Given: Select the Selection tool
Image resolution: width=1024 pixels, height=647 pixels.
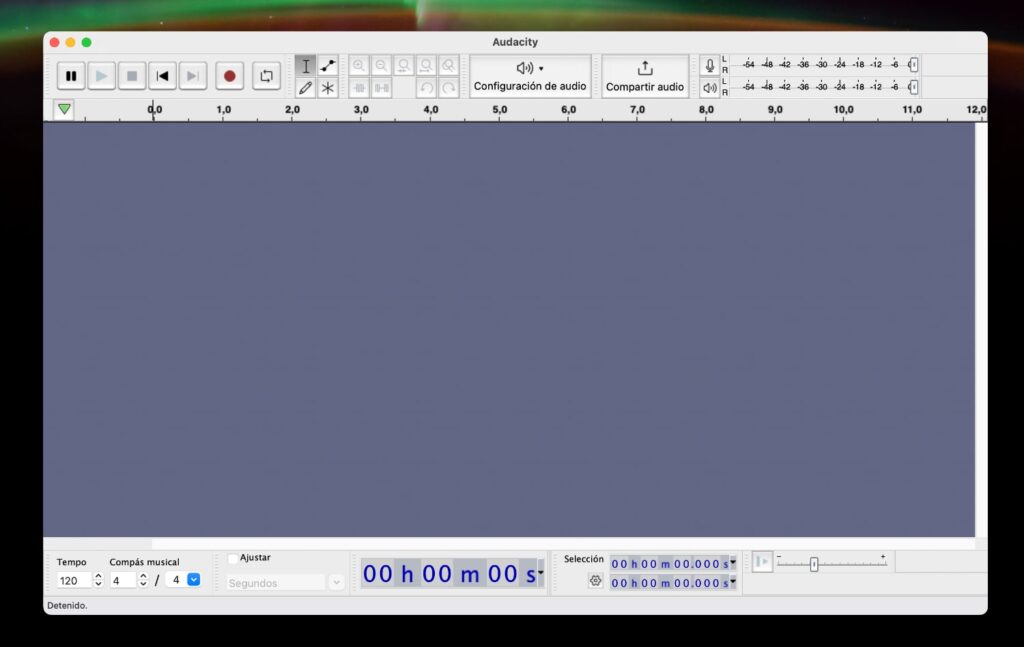Looking at the screenshot, I should 306,66.
